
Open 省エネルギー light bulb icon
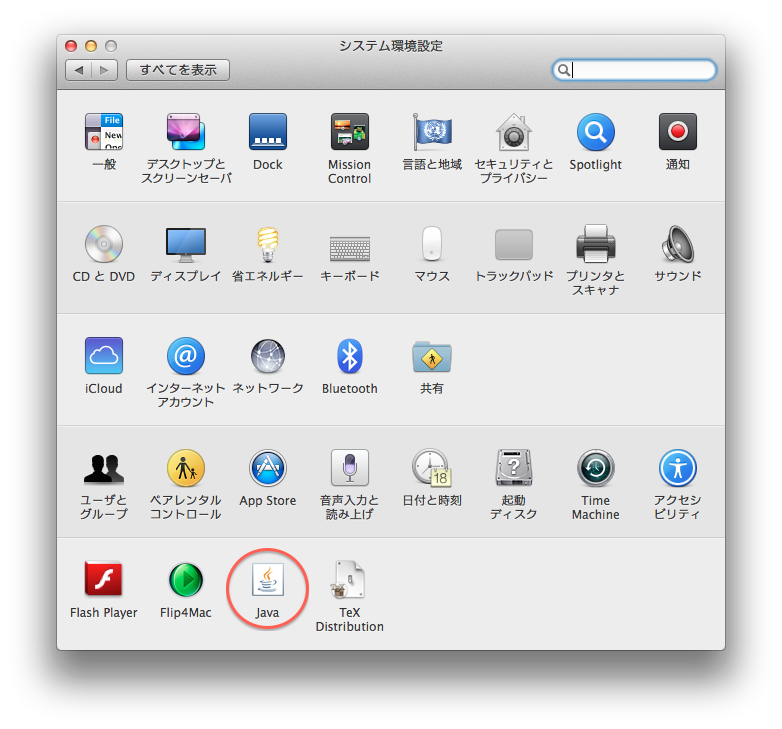268,244
